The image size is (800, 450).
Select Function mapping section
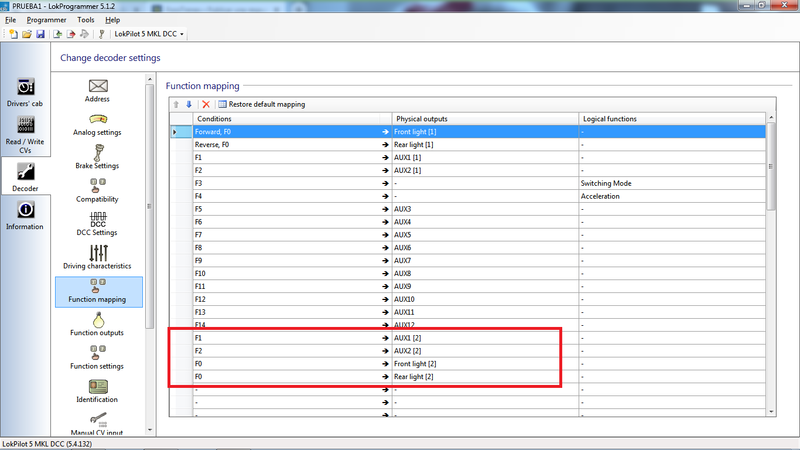pyautogui.click(x=98, y=292)
